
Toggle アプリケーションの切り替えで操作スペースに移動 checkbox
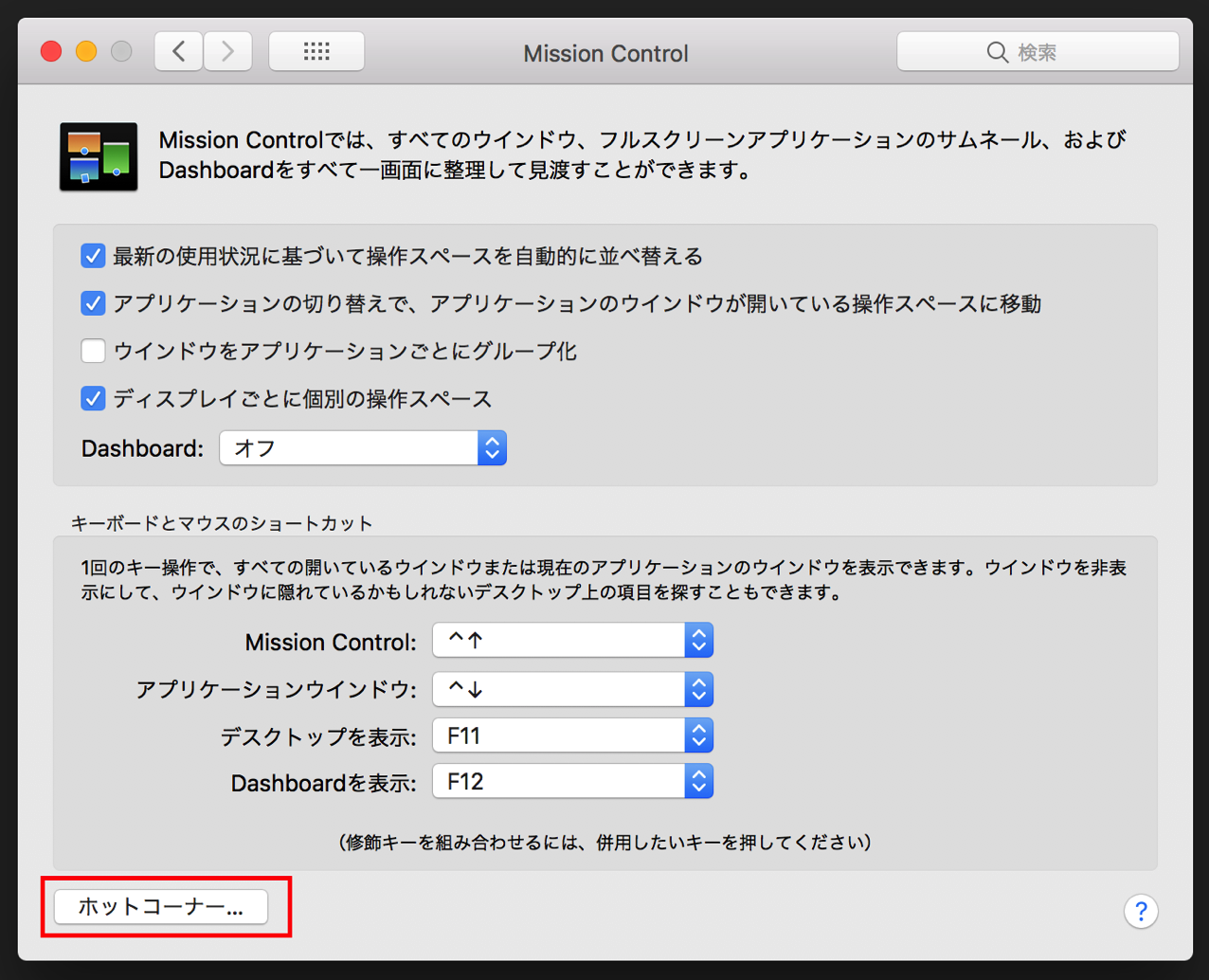point(93,303)
